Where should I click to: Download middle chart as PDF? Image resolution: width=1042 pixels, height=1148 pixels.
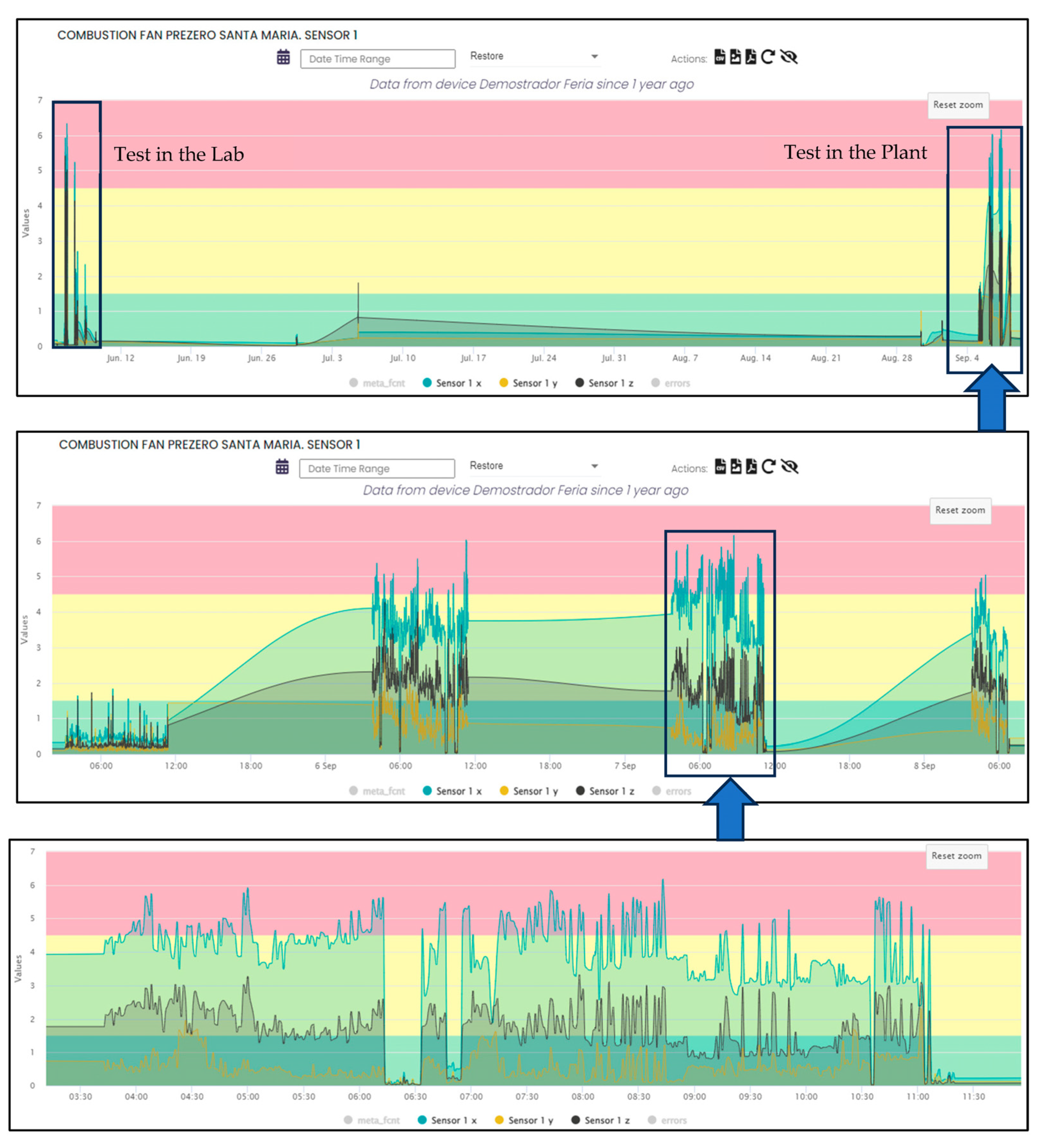click(751, 466)
